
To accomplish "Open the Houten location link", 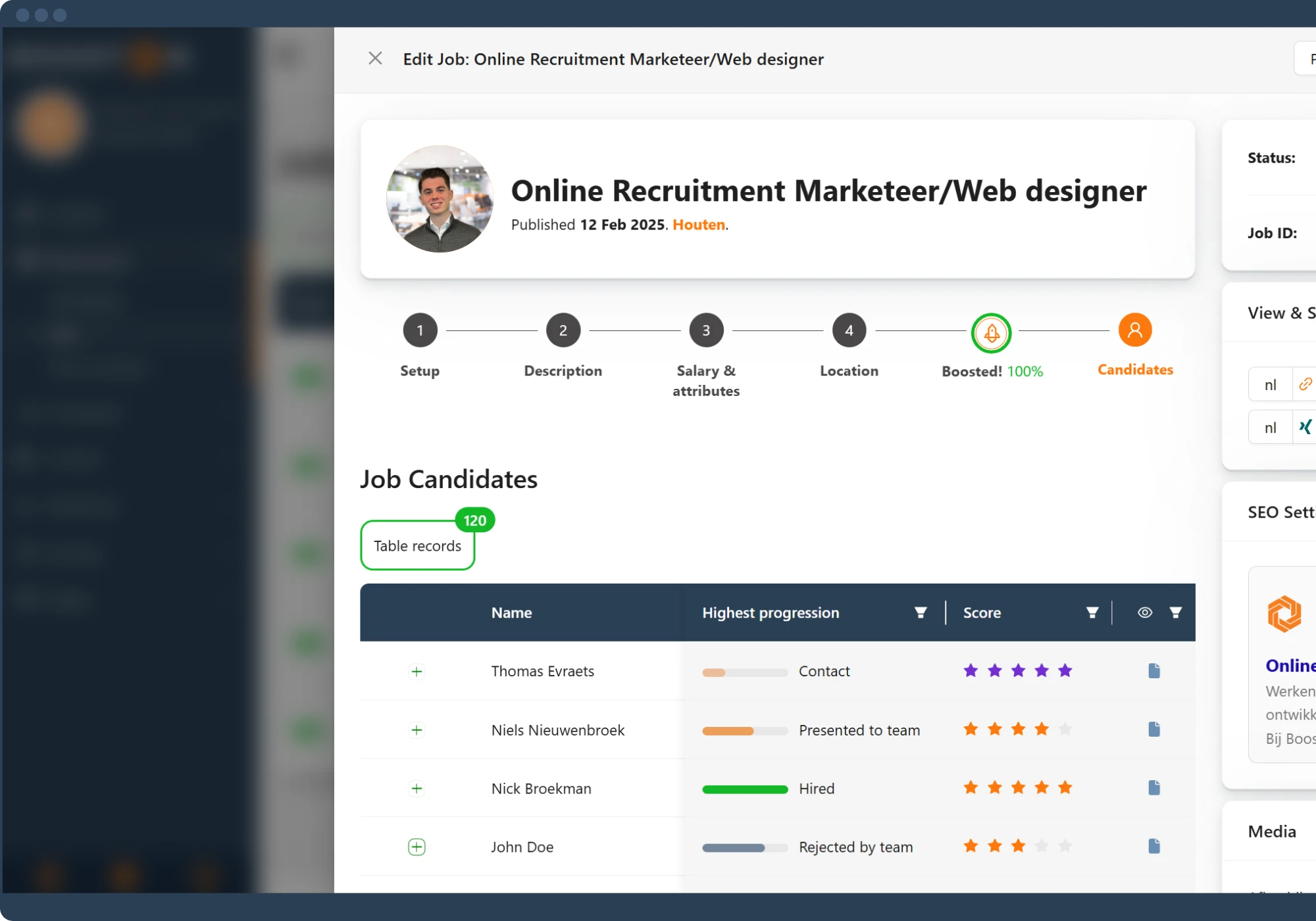I will [x=697, y=224].
